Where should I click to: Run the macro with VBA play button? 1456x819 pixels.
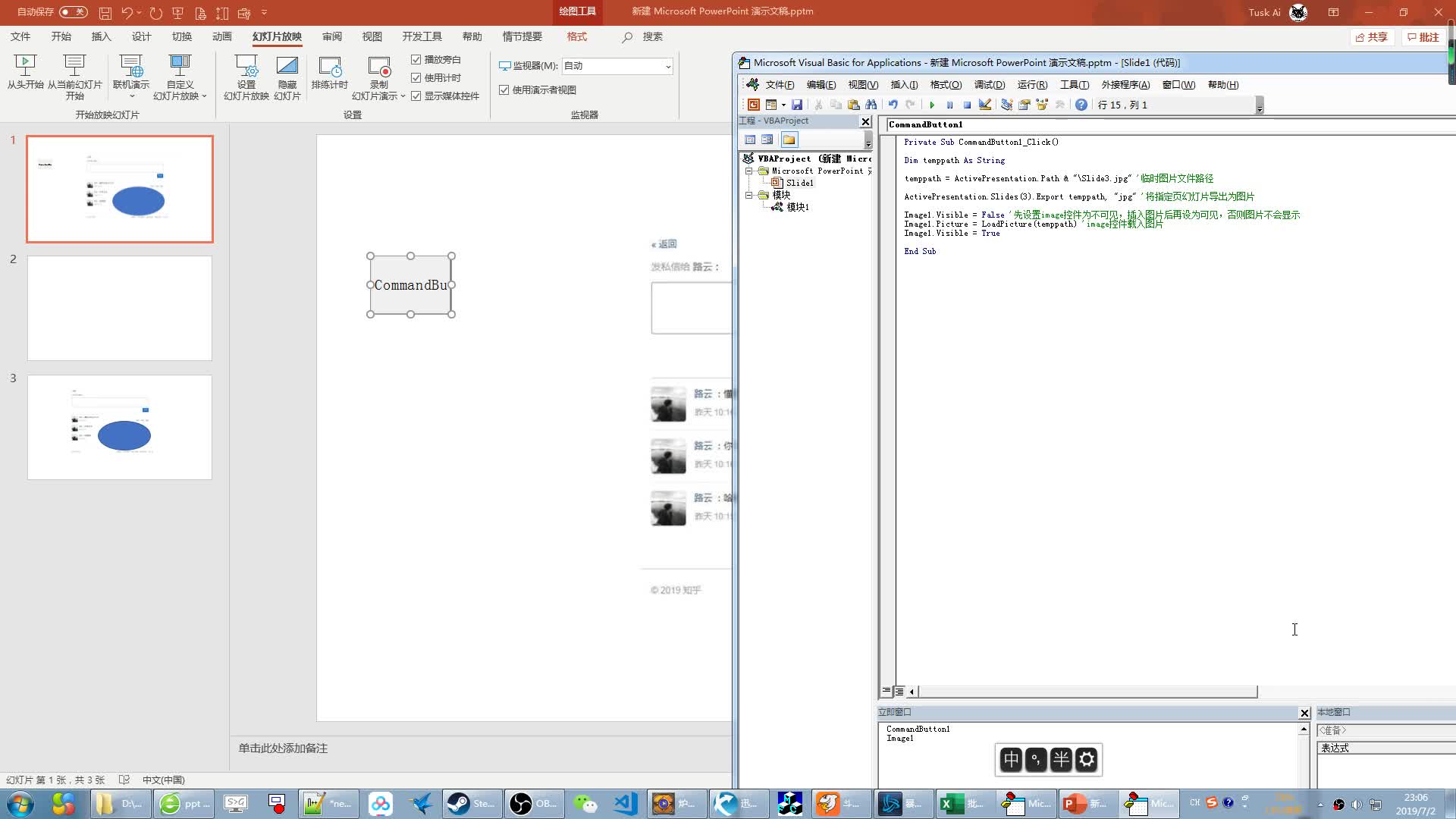[x=932, y=105]
